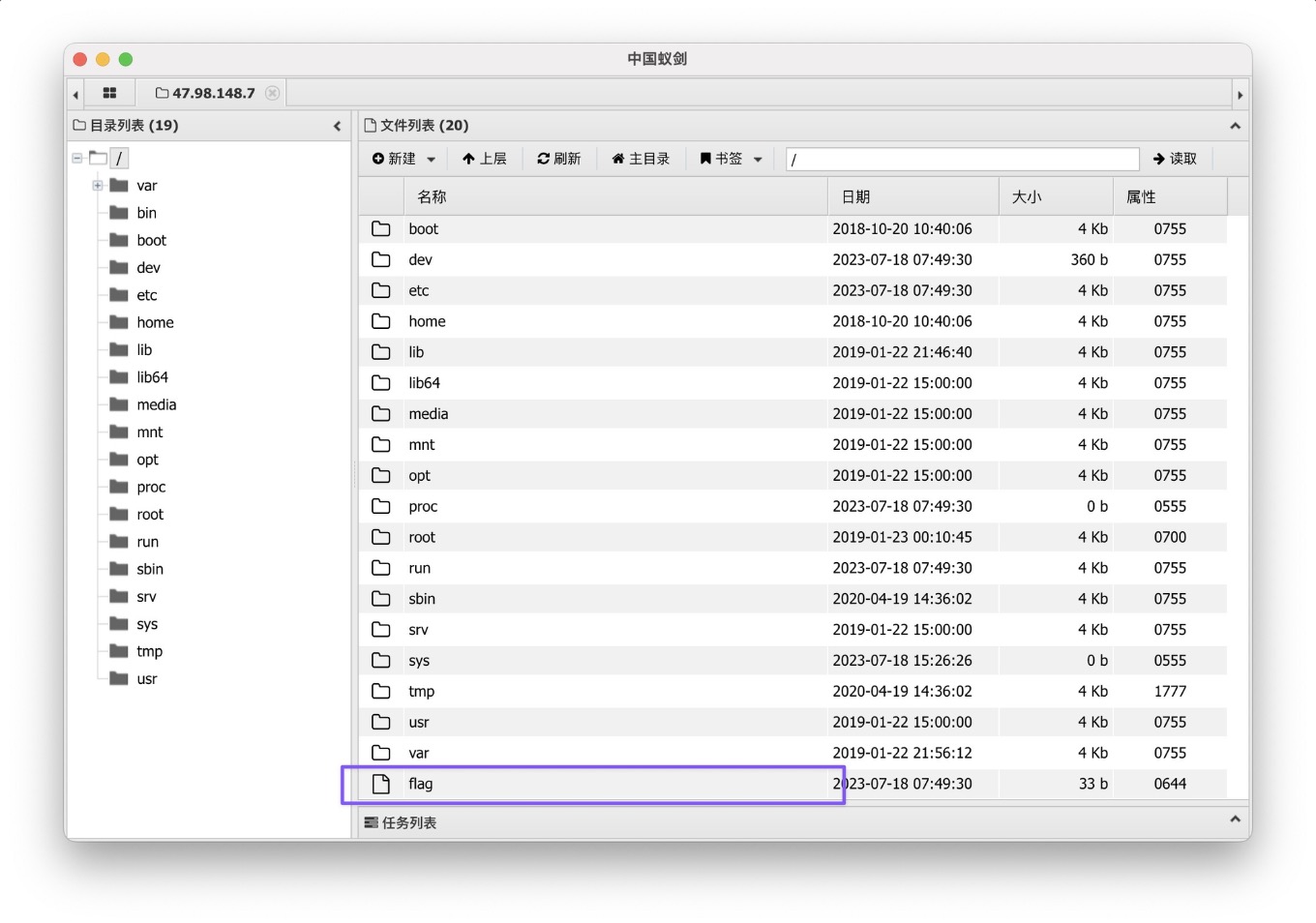Select the lib64 row name in file list

pyautogui.click(x=424, y=383)
